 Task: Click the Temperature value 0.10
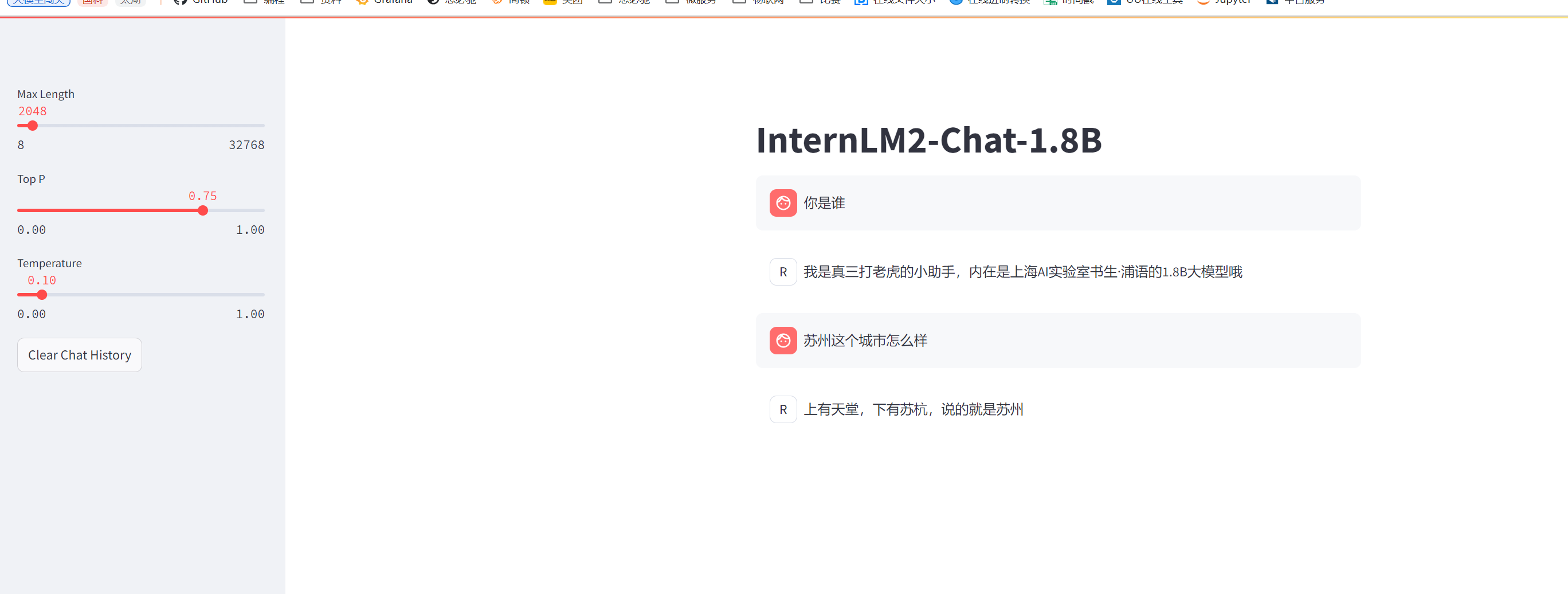pyautogui.click(x=42, y=280)
